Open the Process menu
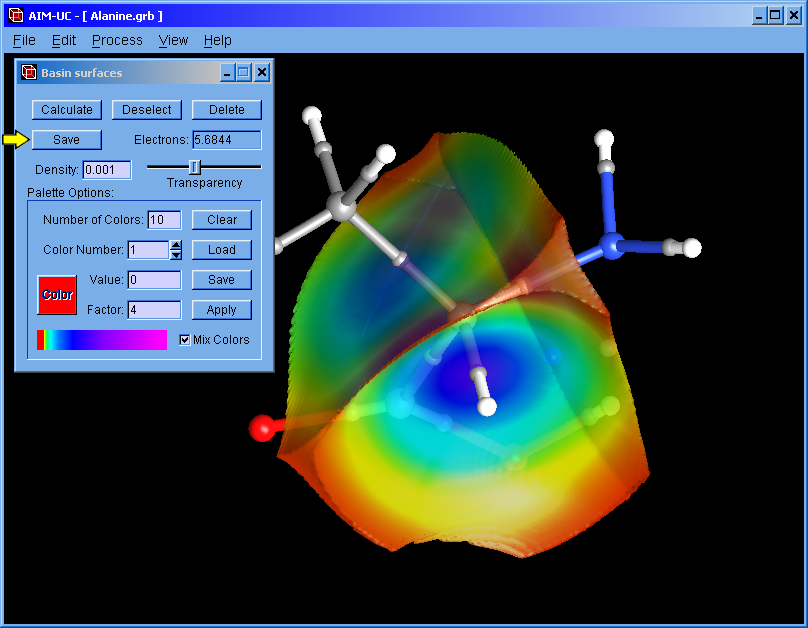This screenshot has width=808, height=628. [117, 40]
